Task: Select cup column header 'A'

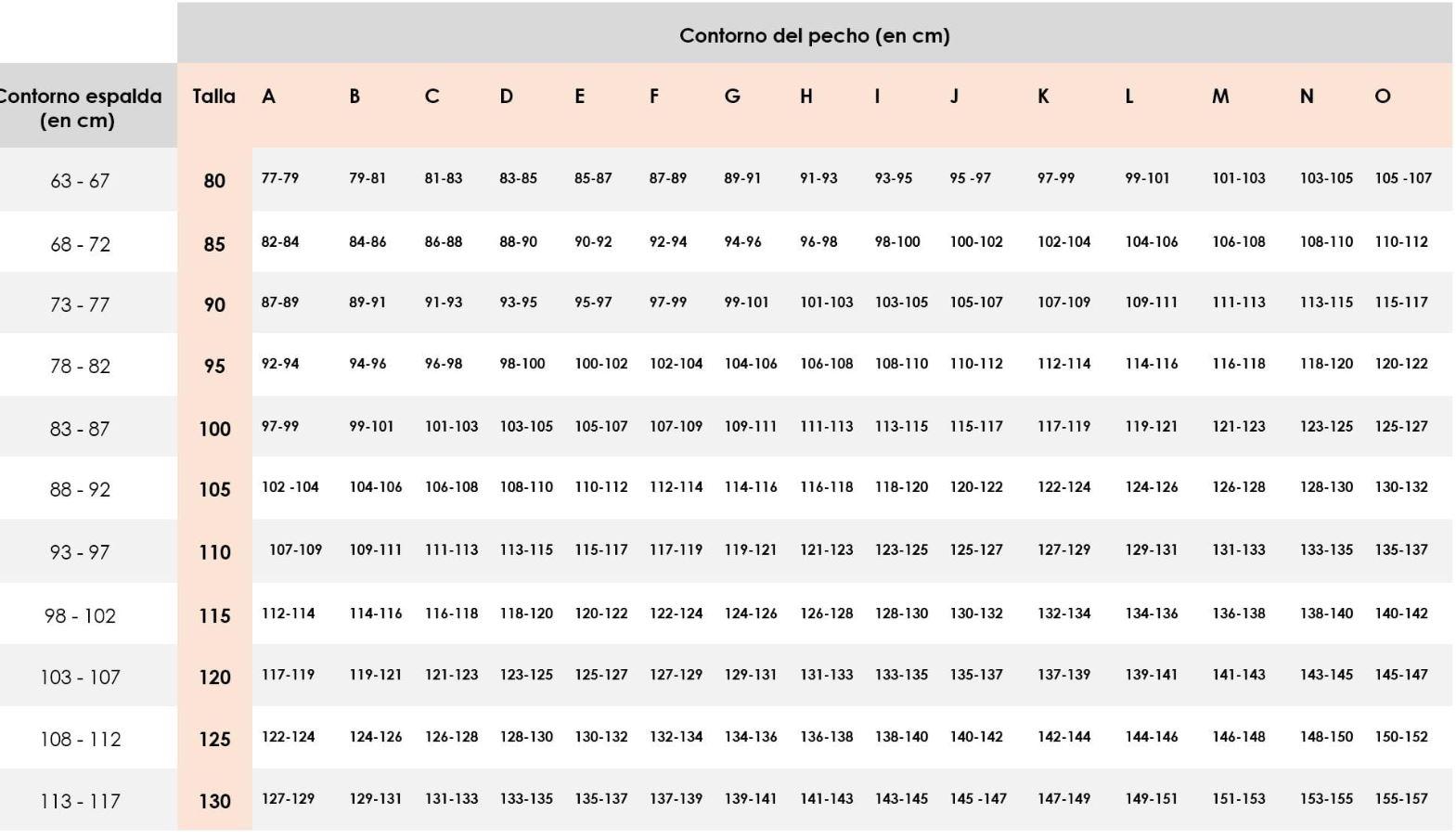Action: coord(268,96)
